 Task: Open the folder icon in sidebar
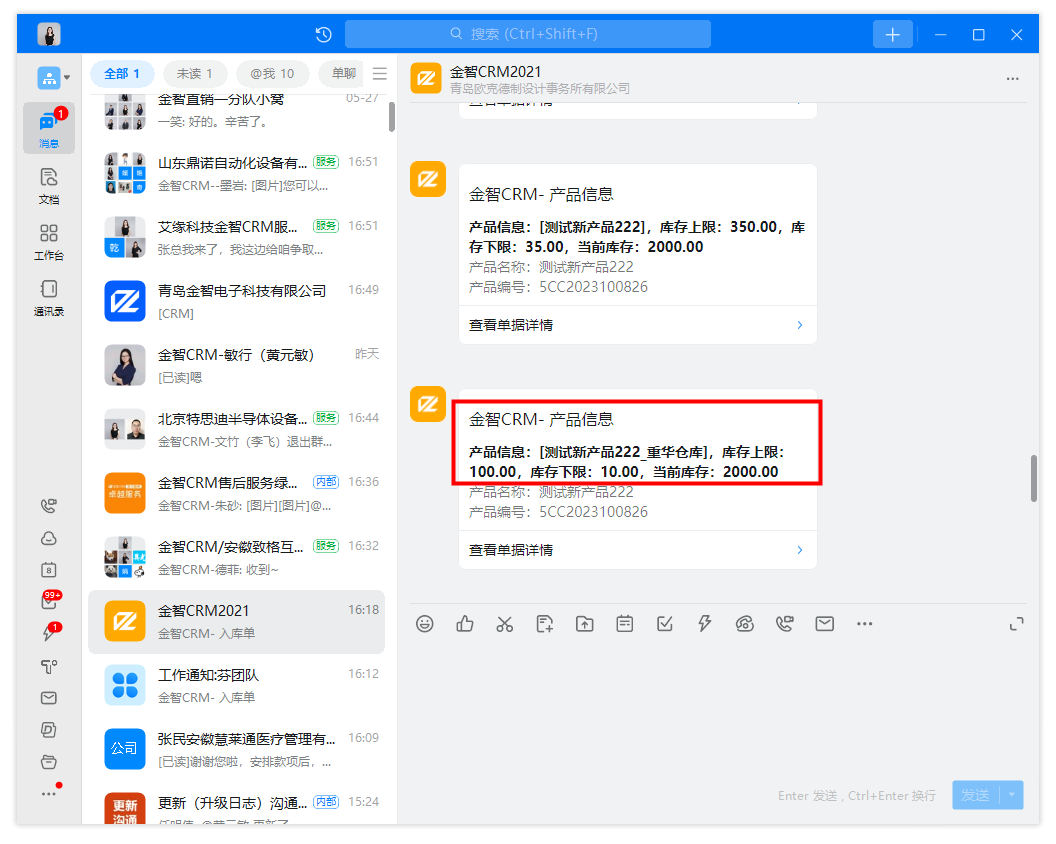pos(48,762)
